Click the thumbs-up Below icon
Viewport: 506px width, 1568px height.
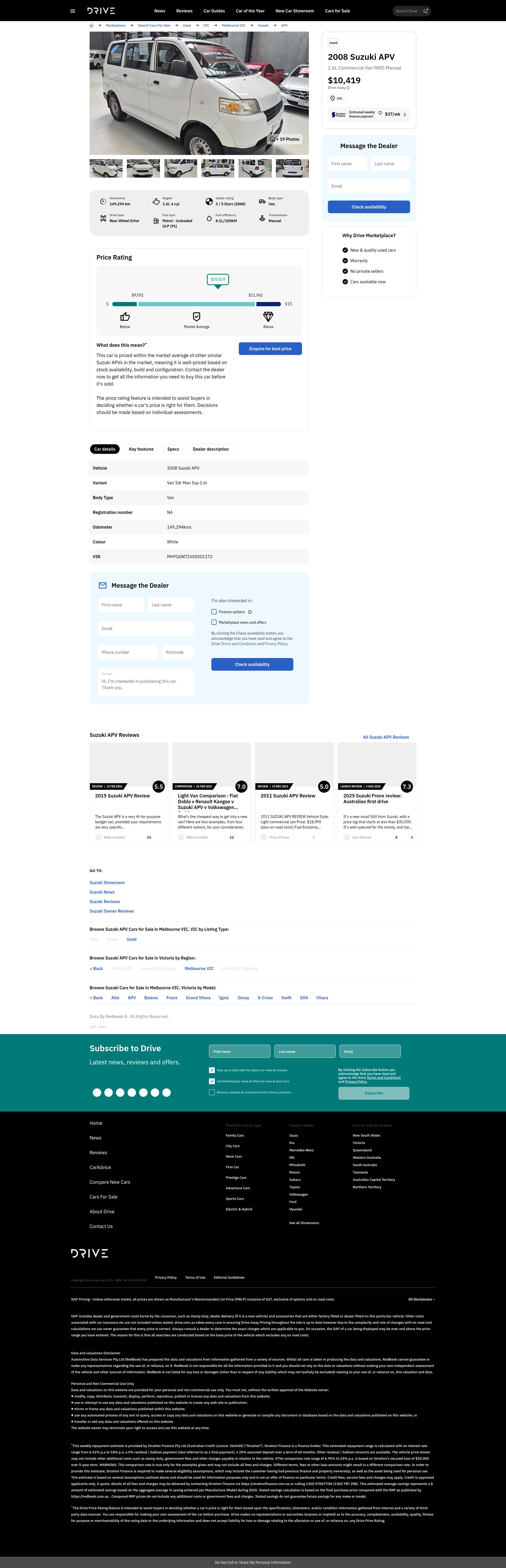click(x=125, y=316)
